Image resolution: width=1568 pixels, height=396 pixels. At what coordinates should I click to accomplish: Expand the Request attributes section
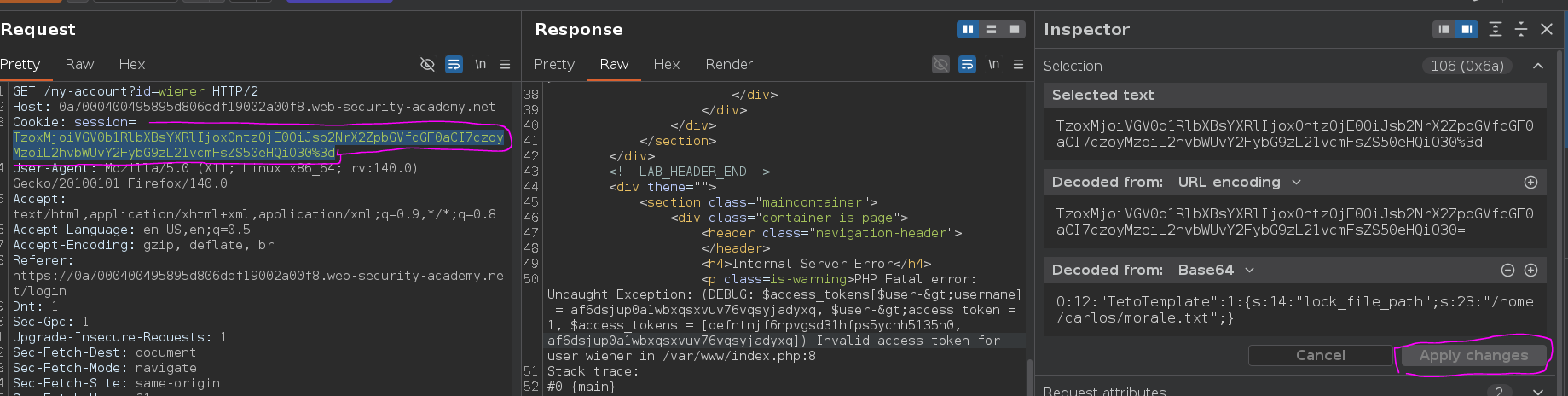(x=1538, y=391)
